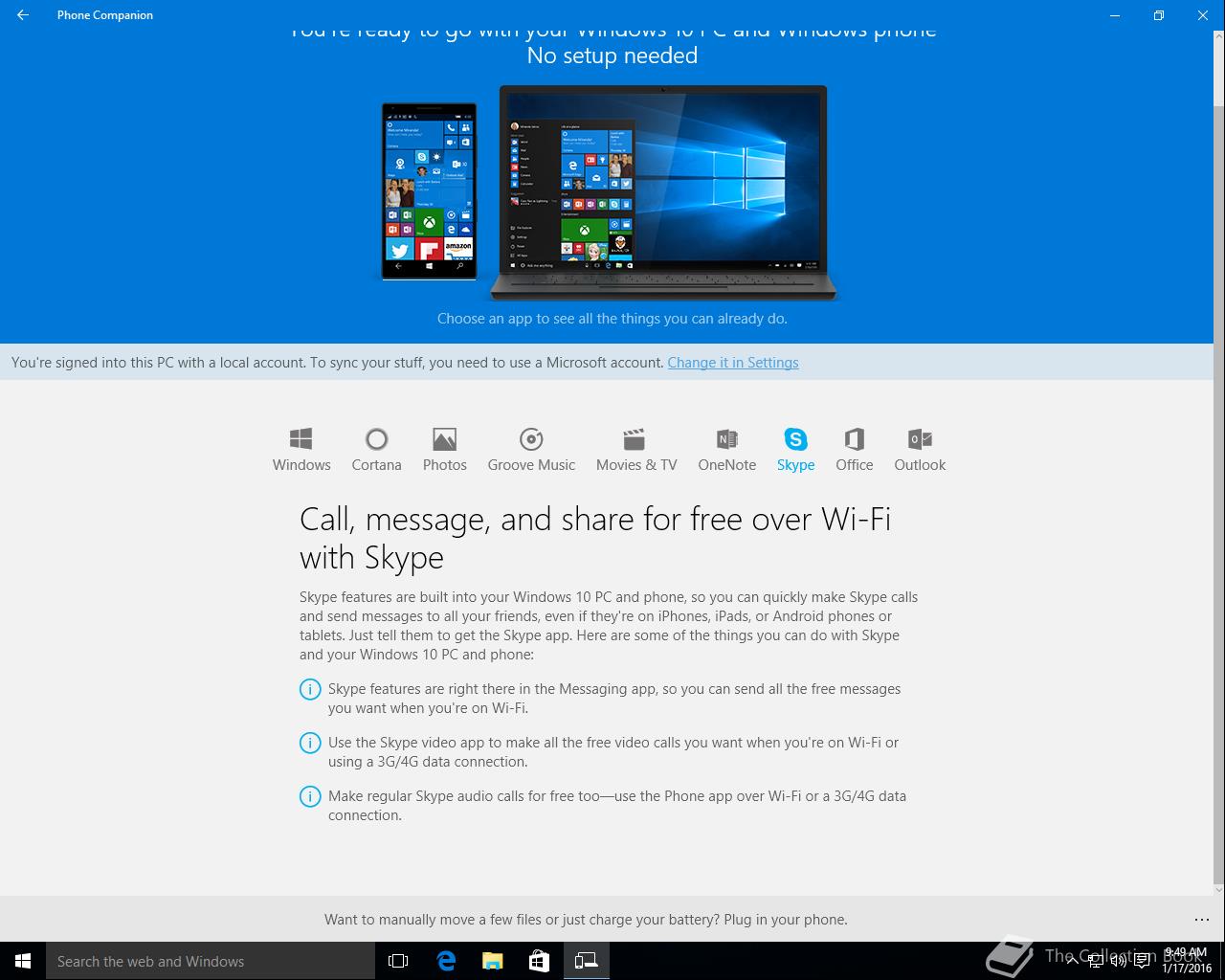Viewport: 1225px width, 980px height.
Task: Open the Outlook app tab
Action: pos(920,450)
